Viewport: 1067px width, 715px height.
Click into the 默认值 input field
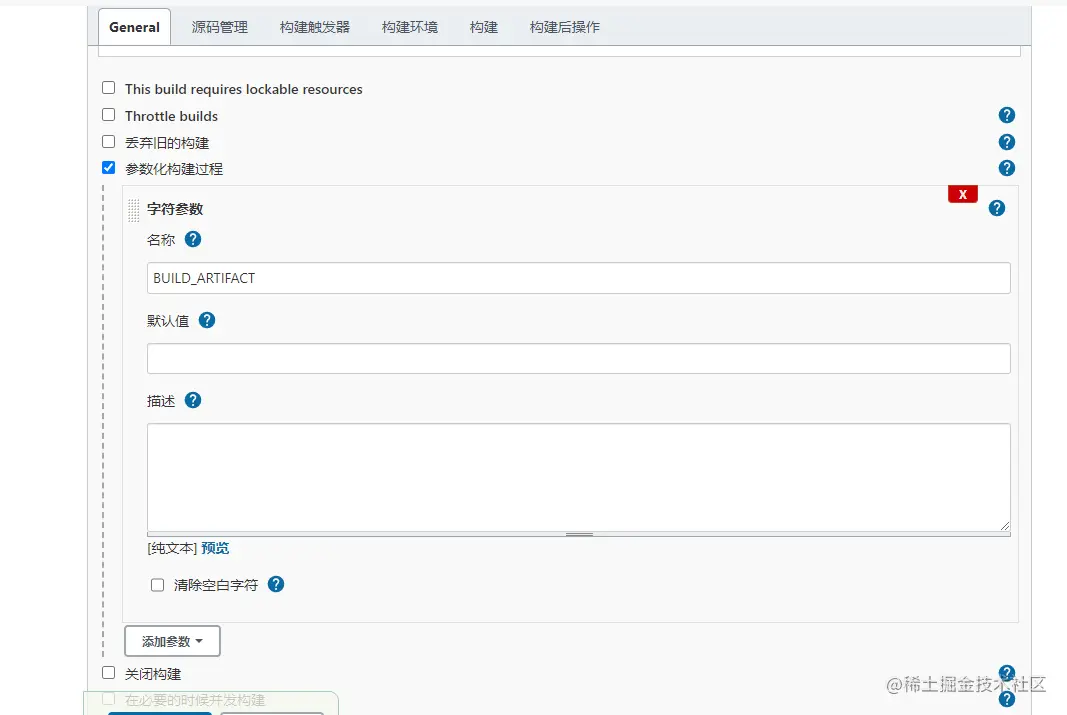[x=578, y=359]
